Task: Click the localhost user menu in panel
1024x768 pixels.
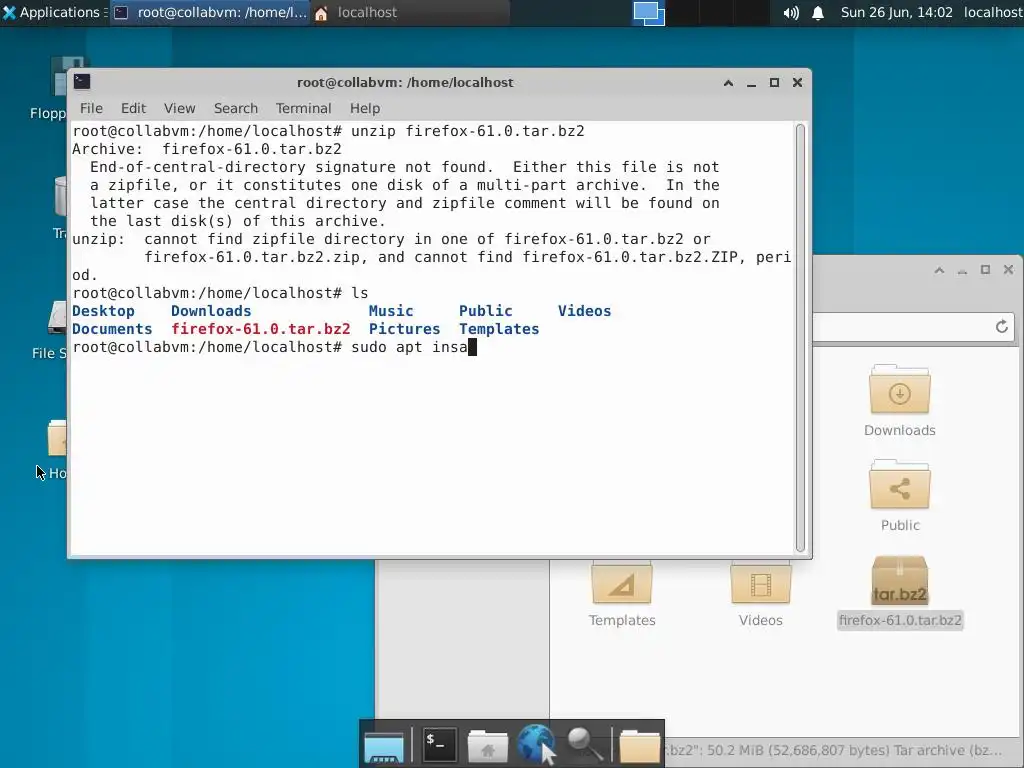Action: (x=993, y=12)
